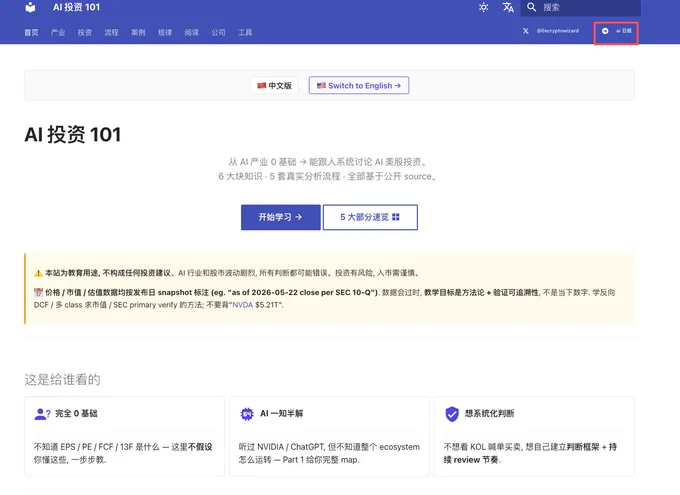The image size is (680, 495).
Task: Click the 这是给谁看的 section heading
Action: [62, 380]
